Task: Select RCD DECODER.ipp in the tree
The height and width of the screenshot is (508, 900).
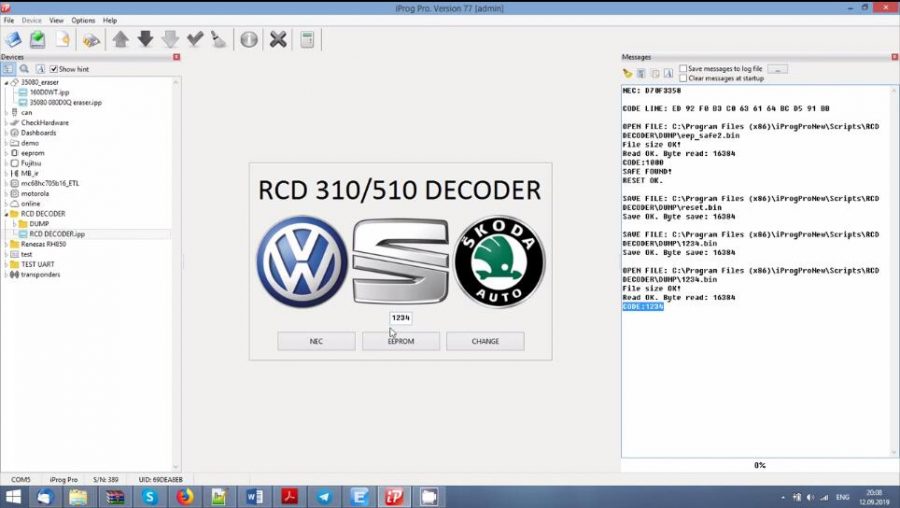Action: tap(57, 234)
